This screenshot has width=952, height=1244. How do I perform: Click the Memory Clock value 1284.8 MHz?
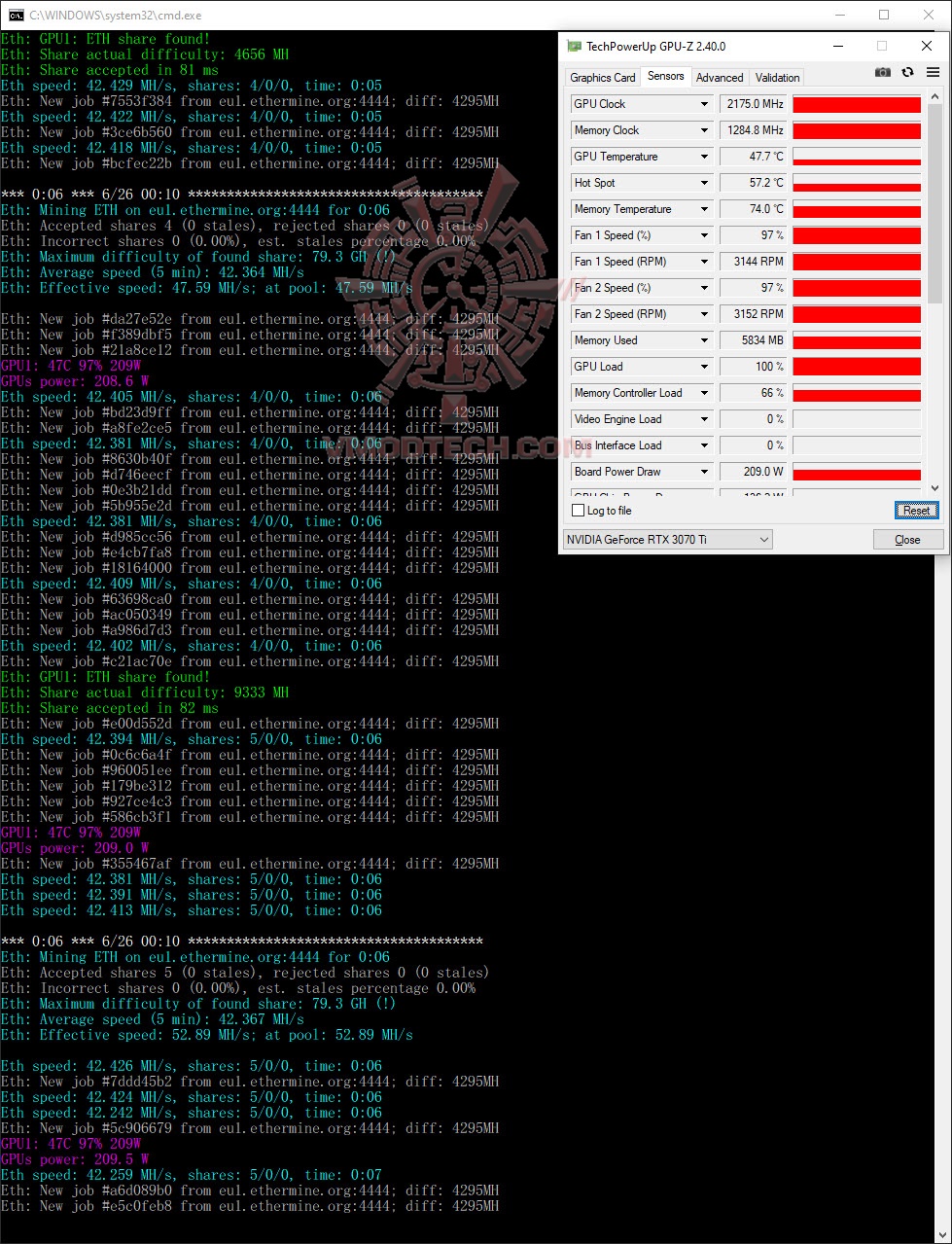pyautogui.click(x=754, y=130)
